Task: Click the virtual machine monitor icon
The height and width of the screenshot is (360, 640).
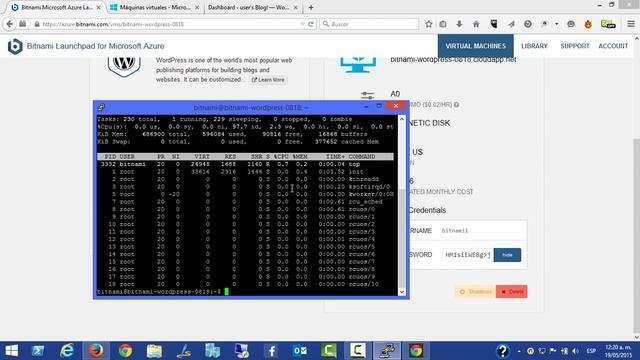Action: coord(358,64)
